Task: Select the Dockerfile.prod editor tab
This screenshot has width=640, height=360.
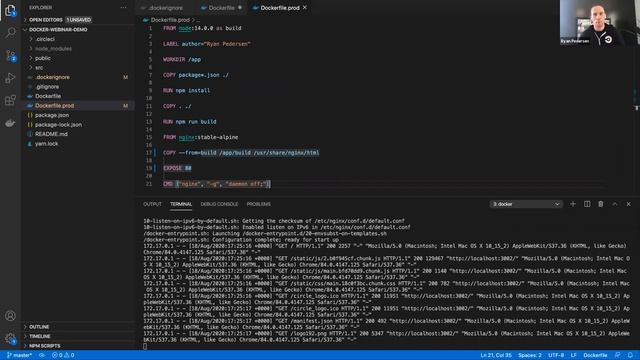Action: 280,8
